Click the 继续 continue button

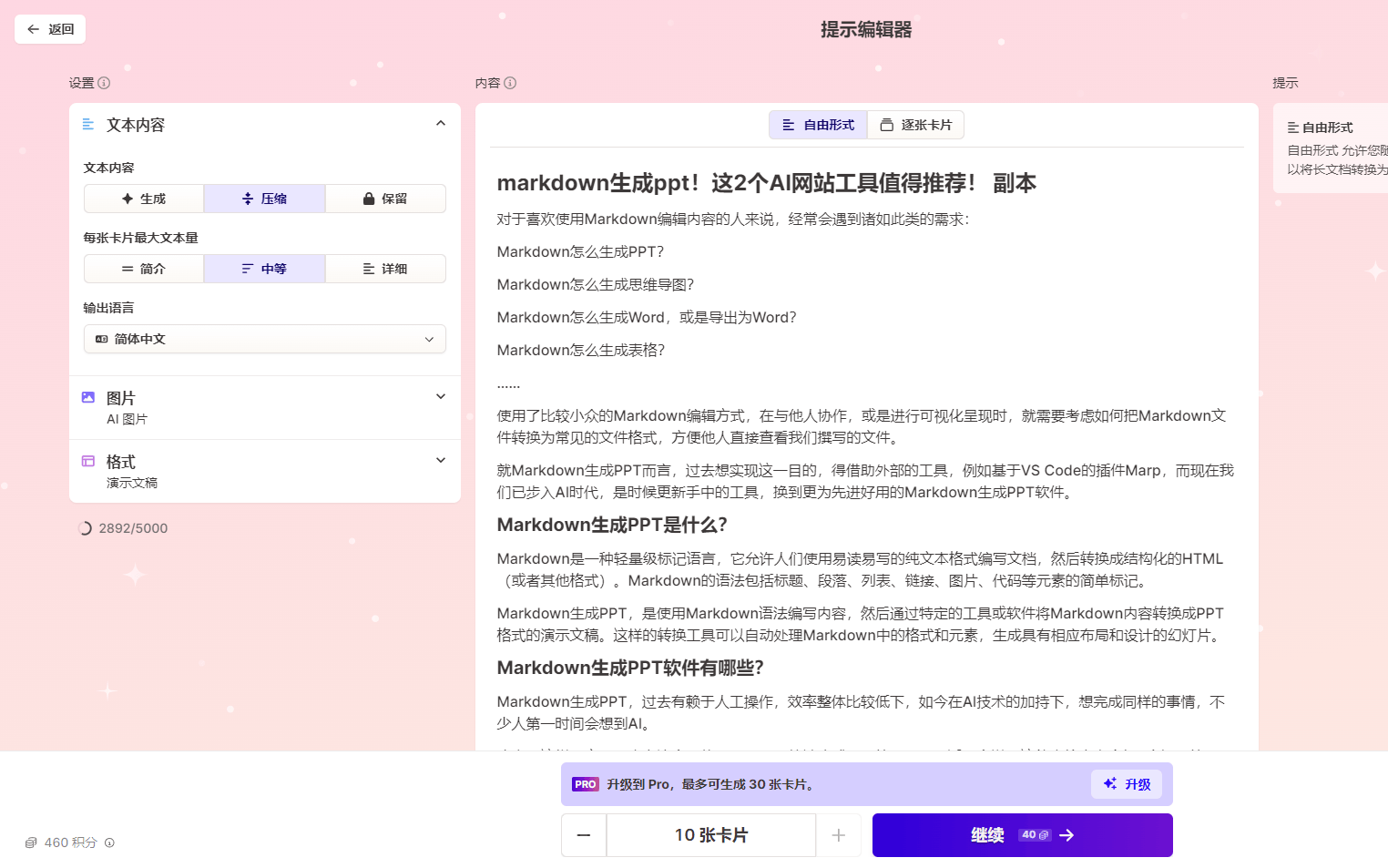pos(1022,834)
